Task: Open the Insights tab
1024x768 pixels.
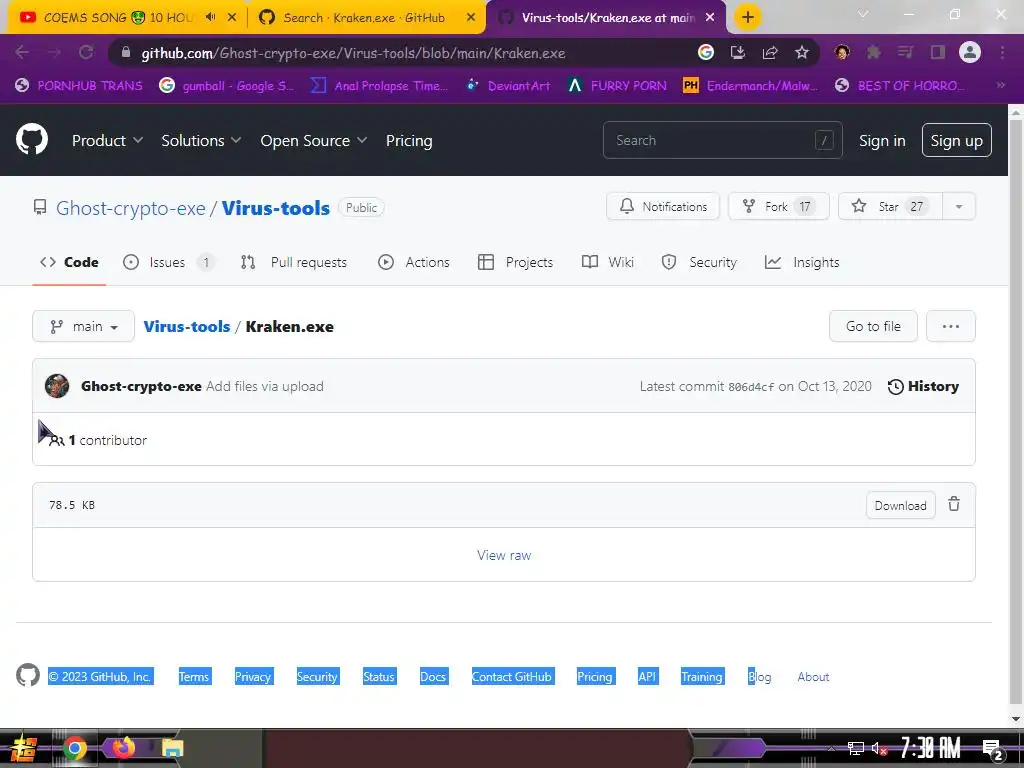Action: 802,262
